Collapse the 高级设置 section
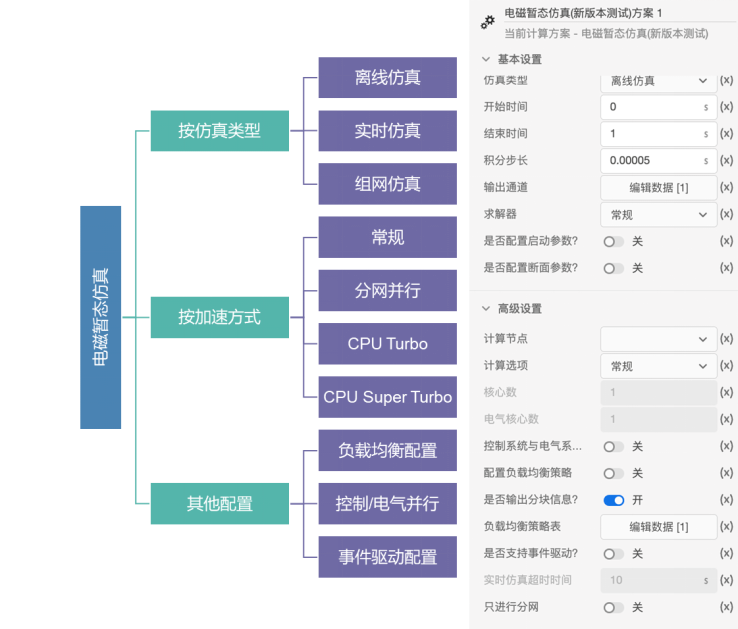Image resolution: width=738 pixels, height=629 pixels. coord(487,309)
